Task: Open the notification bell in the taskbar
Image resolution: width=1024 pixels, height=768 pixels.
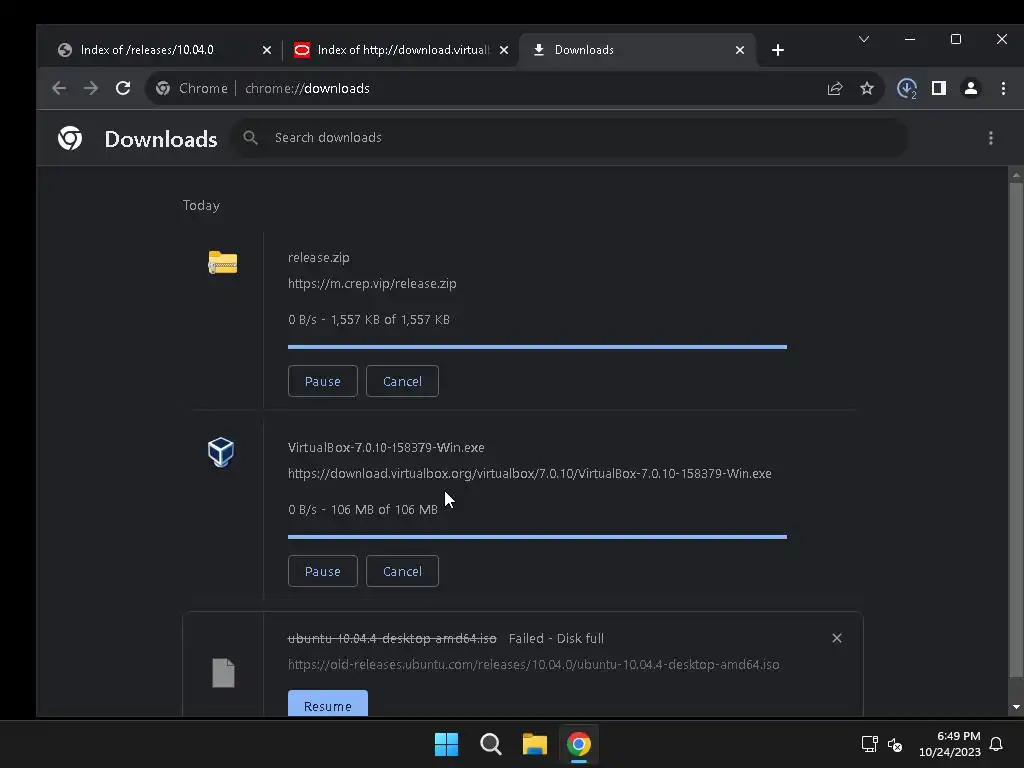Action: pyautogui.click(x=996, y=744)
